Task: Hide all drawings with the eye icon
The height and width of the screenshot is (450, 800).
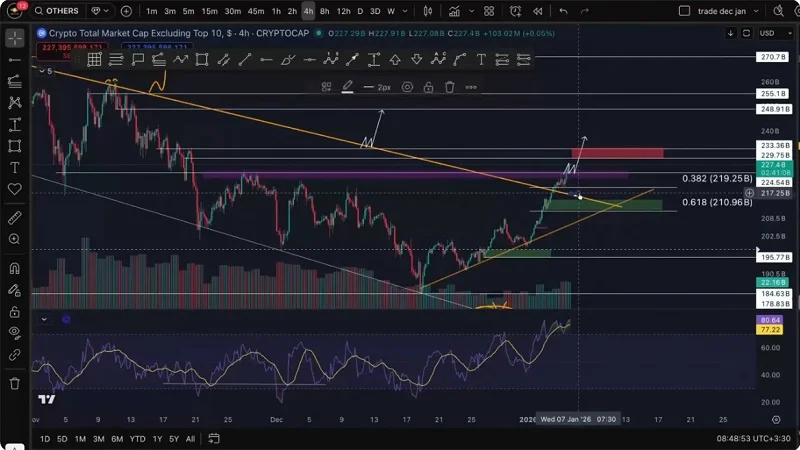Action: pyautogui.click(x=15, y=332)
